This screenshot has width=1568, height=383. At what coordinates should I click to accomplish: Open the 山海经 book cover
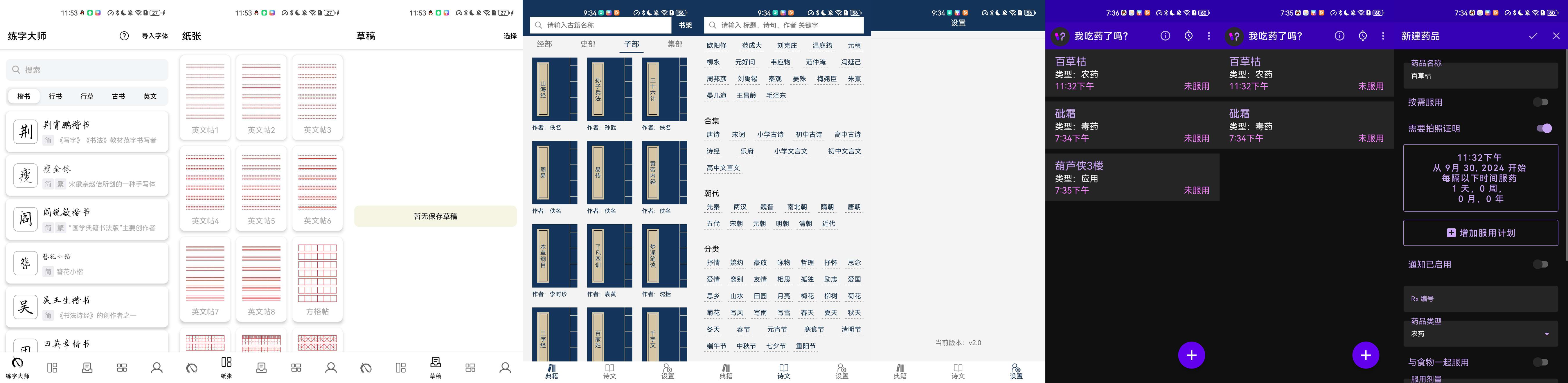(555, 89)
